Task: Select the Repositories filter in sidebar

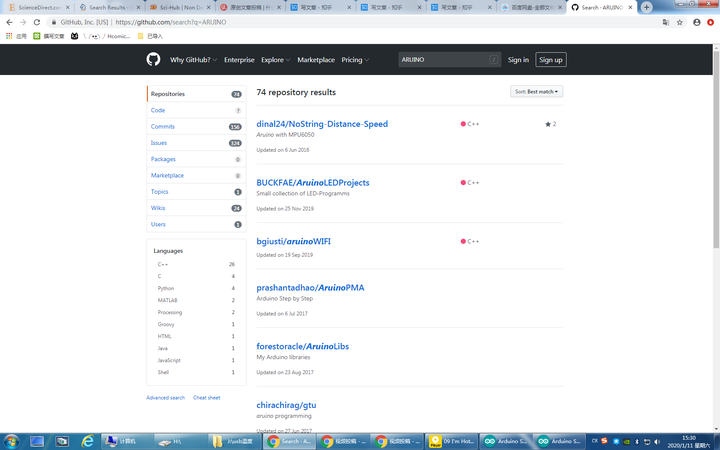Action: point(196,94)
